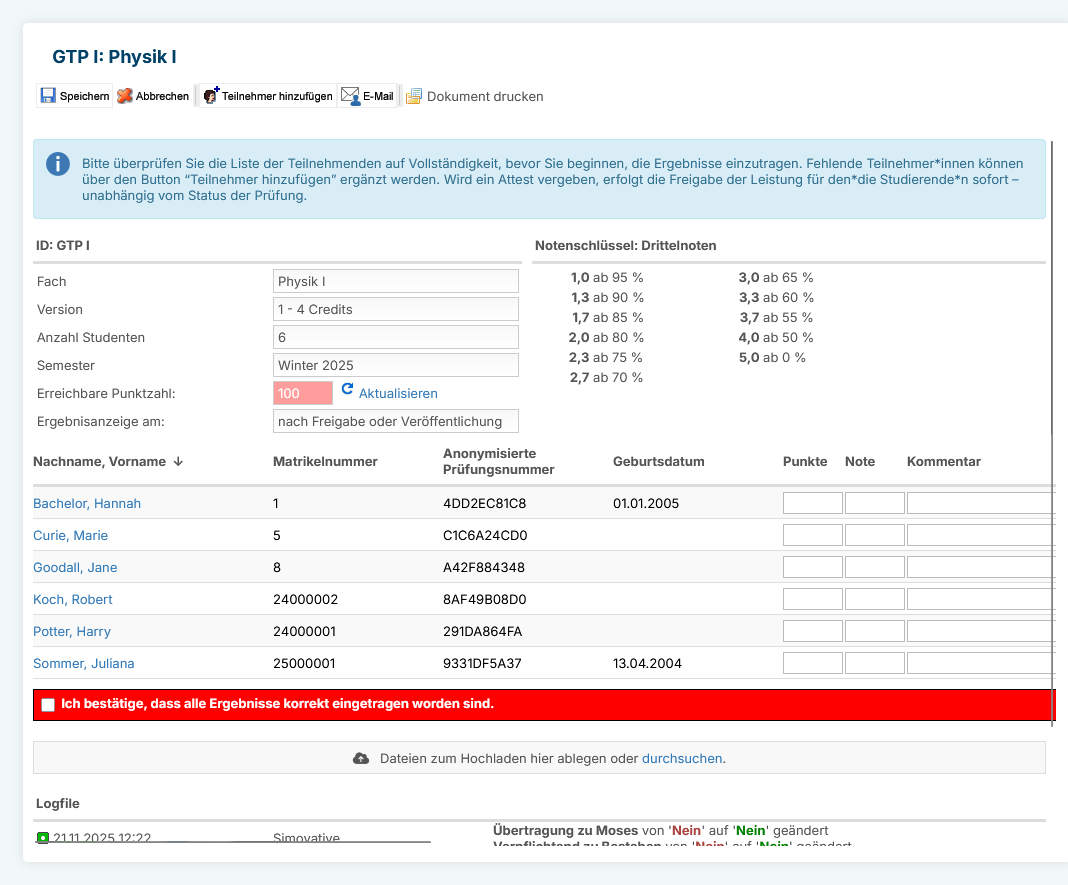
Task: Open Hannah Bachelor's student link
Action: pyautogui.click(x=87, y=504)
